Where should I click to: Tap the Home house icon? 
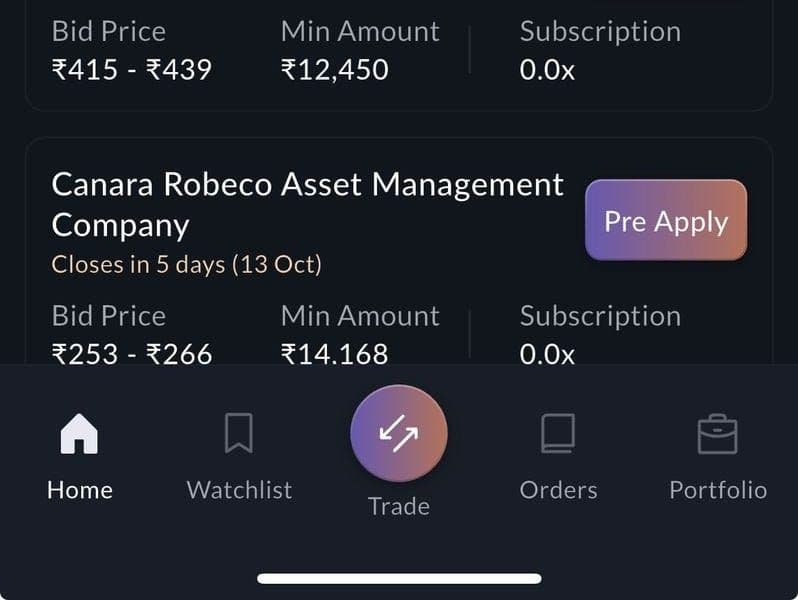79,435
